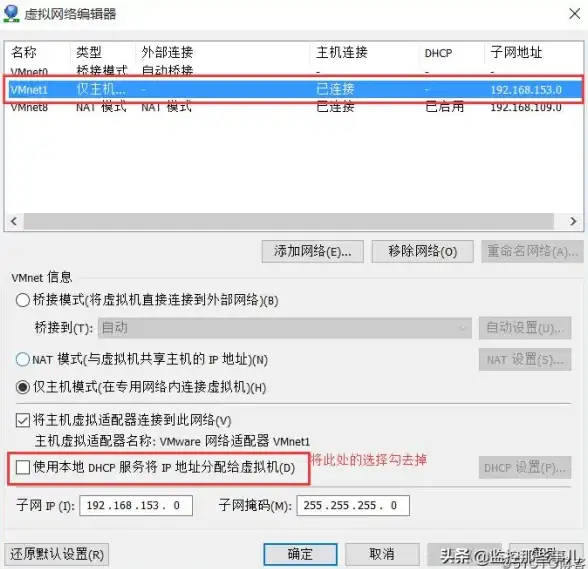This screenshot has width=588, height=569.
Task: Click left arrow of horizontal scrollbar
Action: 14,221
